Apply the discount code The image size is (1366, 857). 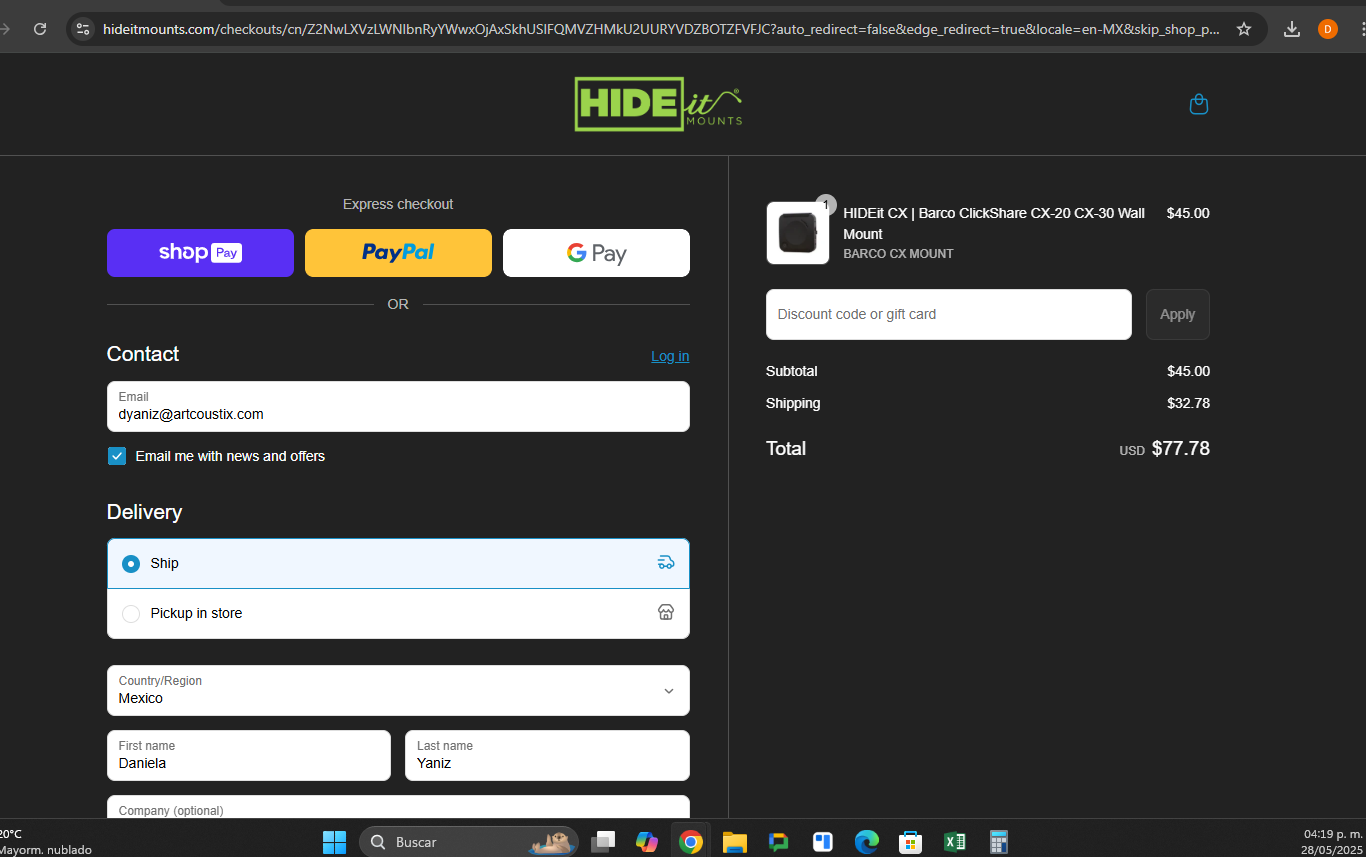point(1177,314)
